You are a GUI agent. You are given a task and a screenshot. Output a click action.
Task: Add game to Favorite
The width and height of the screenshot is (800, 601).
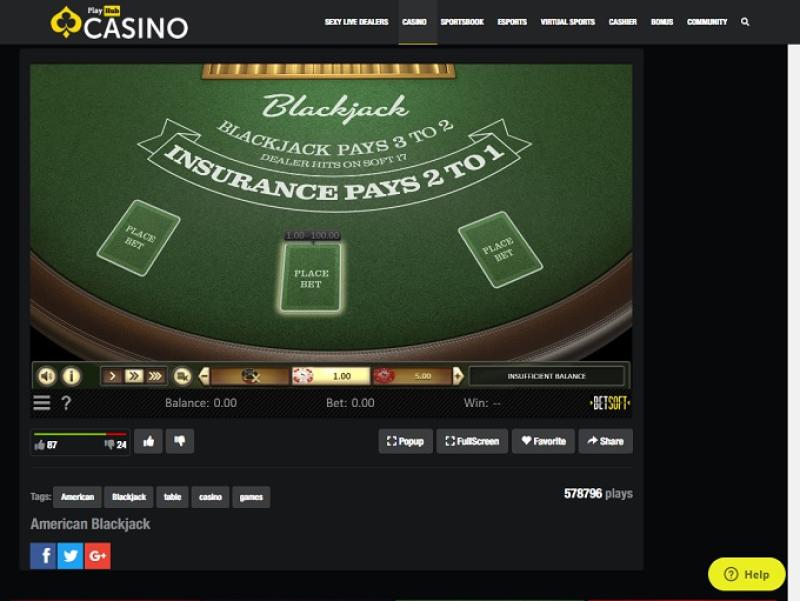(543, 441)
